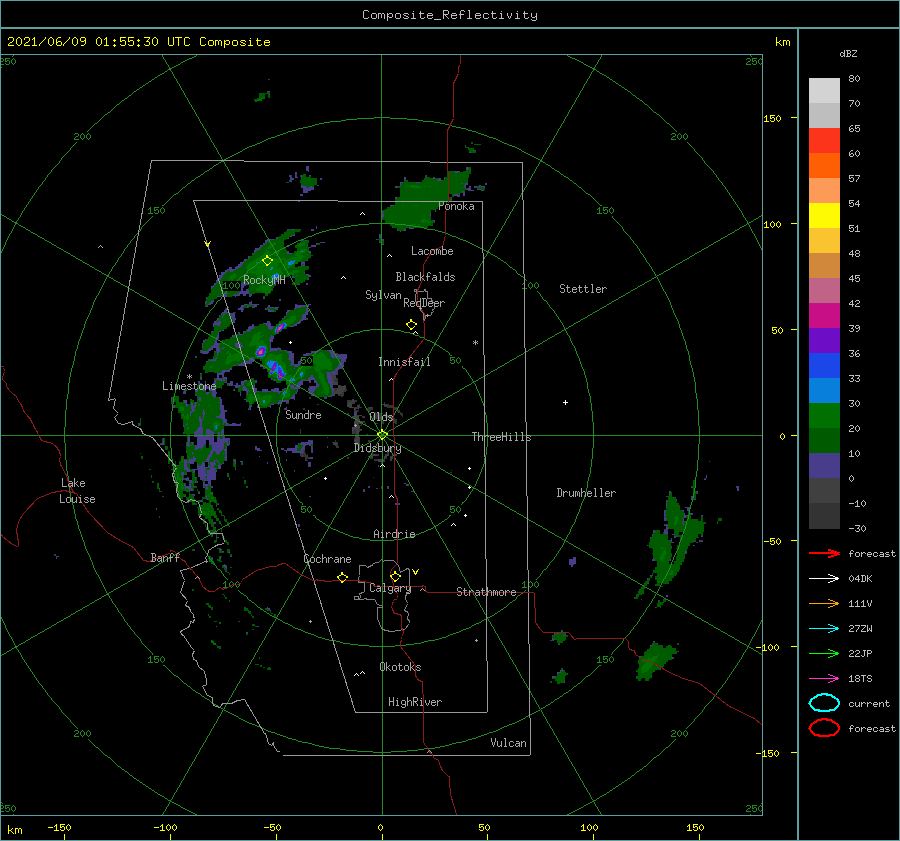900x841 pixels.
Task: Click the orange 111V arrow in legend
Action: (824, 603)
